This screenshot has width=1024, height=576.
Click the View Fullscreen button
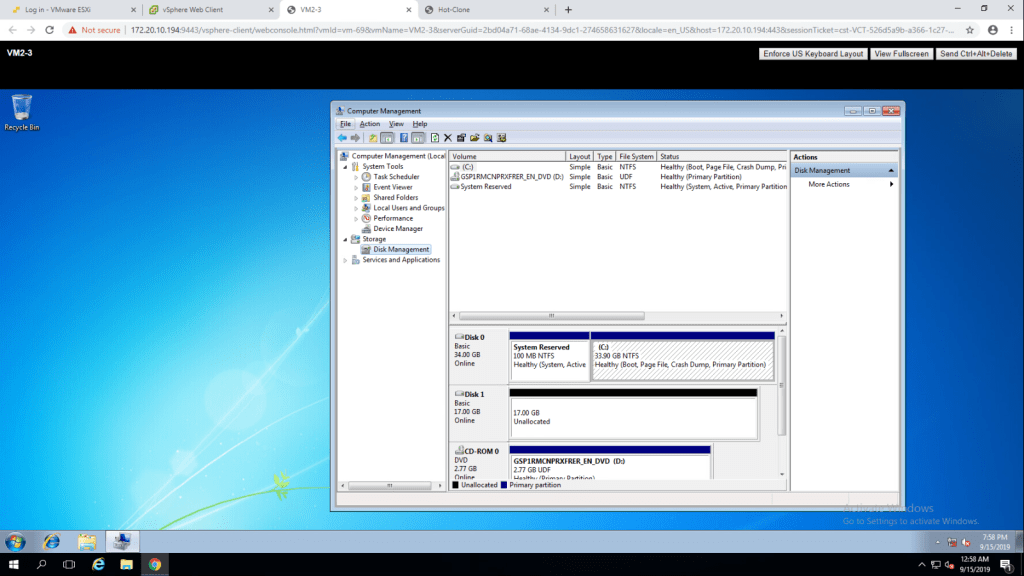[901, 53]
